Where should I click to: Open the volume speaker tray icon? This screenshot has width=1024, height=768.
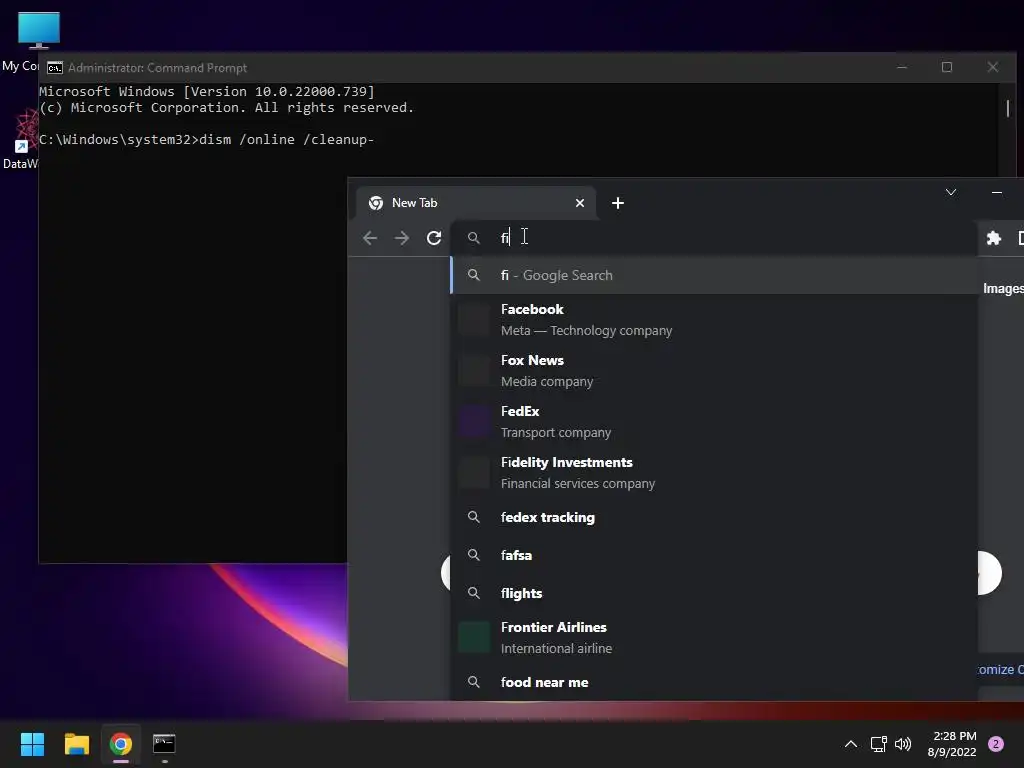(903, 744)
